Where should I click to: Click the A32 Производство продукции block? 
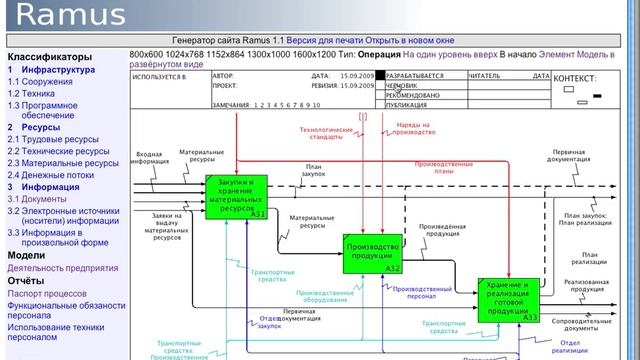pos(373,253)
